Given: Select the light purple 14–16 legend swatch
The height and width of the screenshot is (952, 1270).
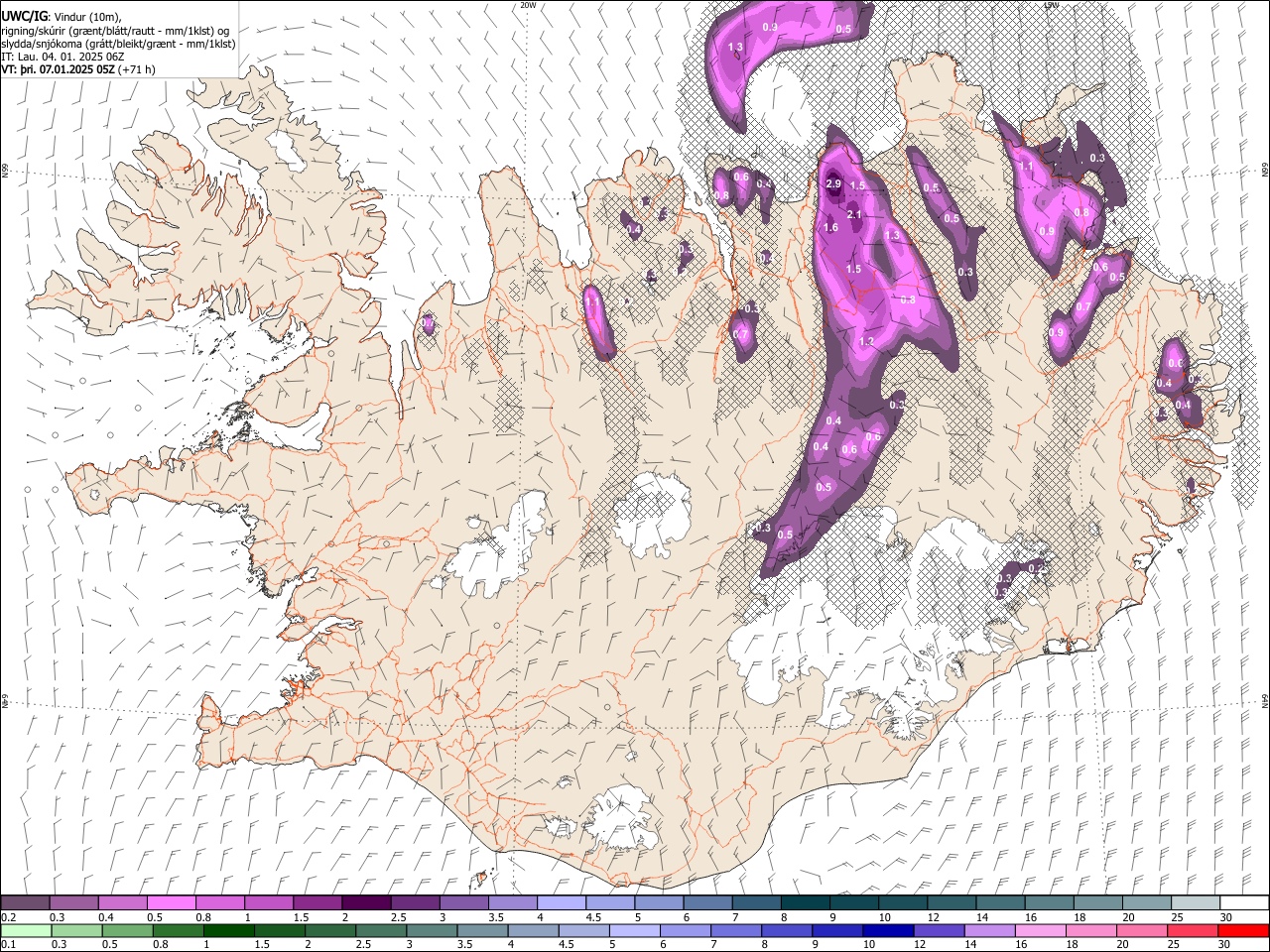Looking at the screenshot, I should point(990,930).
